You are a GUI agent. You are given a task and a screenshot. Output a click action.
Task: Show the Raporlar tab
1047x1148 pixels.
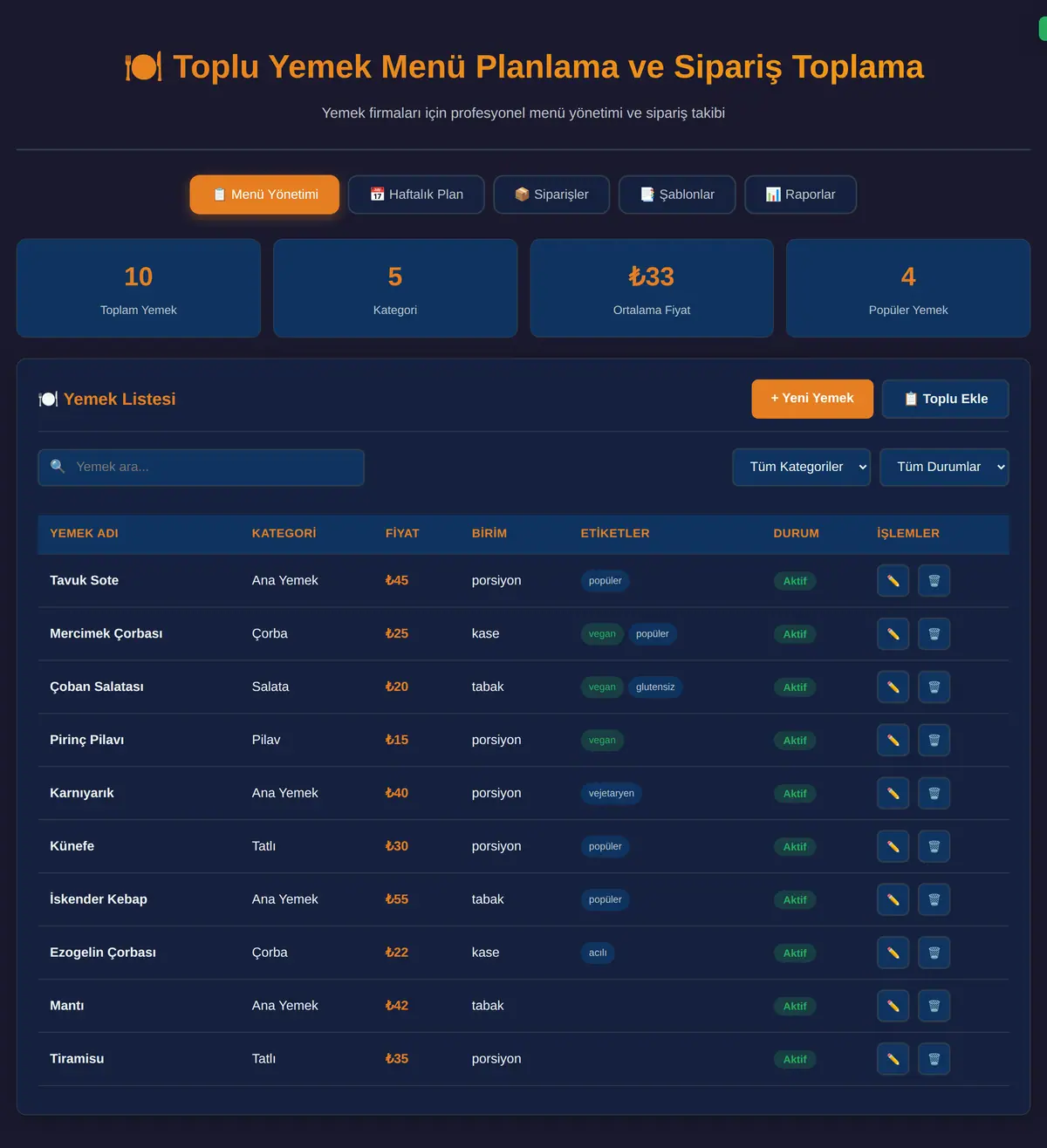pos(800,195)
